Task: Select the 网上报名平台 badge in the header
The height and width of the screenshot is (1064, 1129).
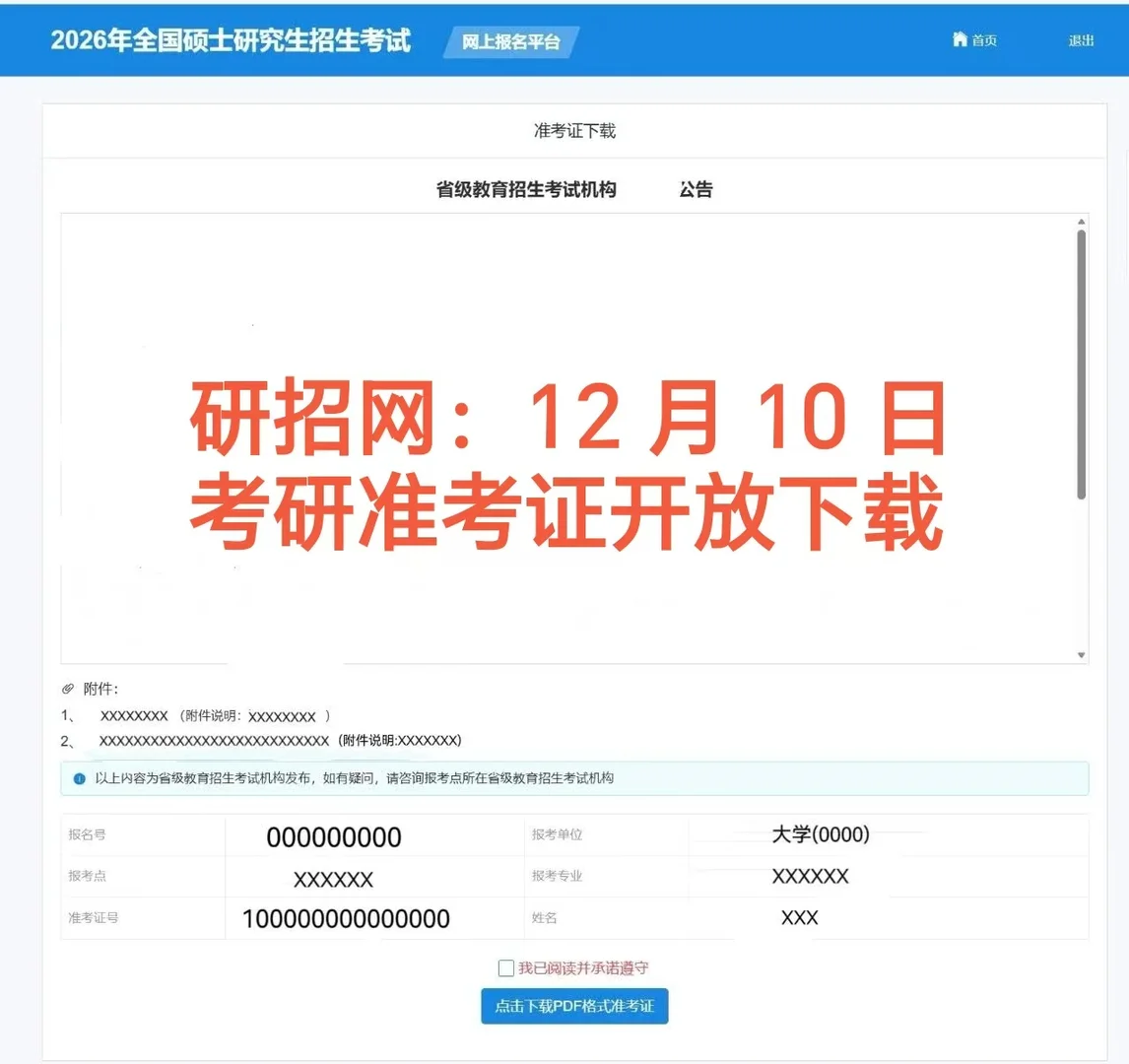Action: tap(510, 42)
